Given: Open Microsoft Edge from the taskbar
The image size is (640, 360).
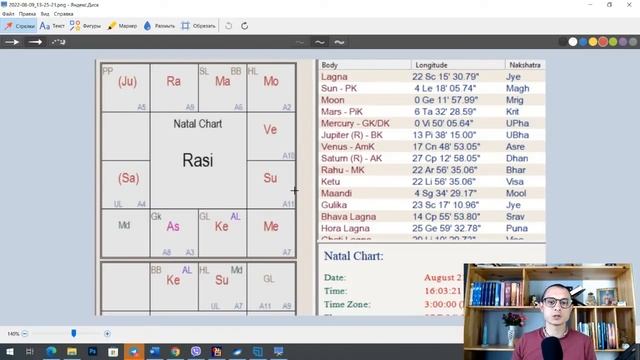Looking at the screenshot, I should click(x=51, y=351).
